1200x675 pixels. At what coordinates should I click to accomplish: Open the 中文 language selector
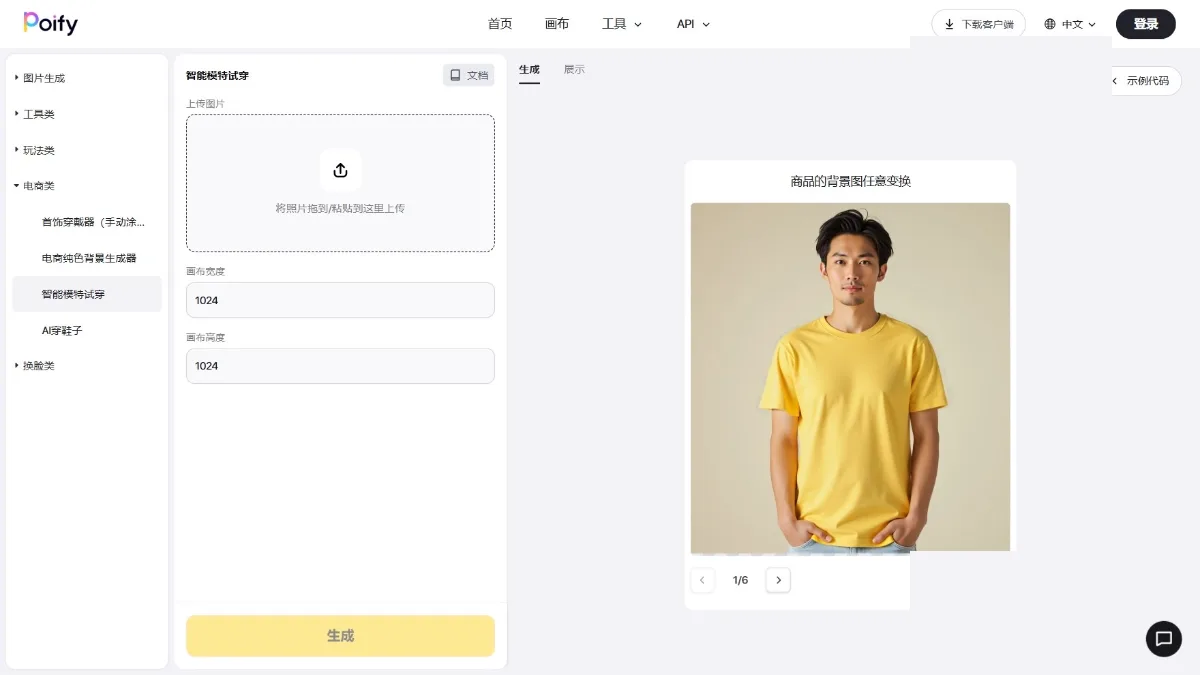click(1070, 24)
